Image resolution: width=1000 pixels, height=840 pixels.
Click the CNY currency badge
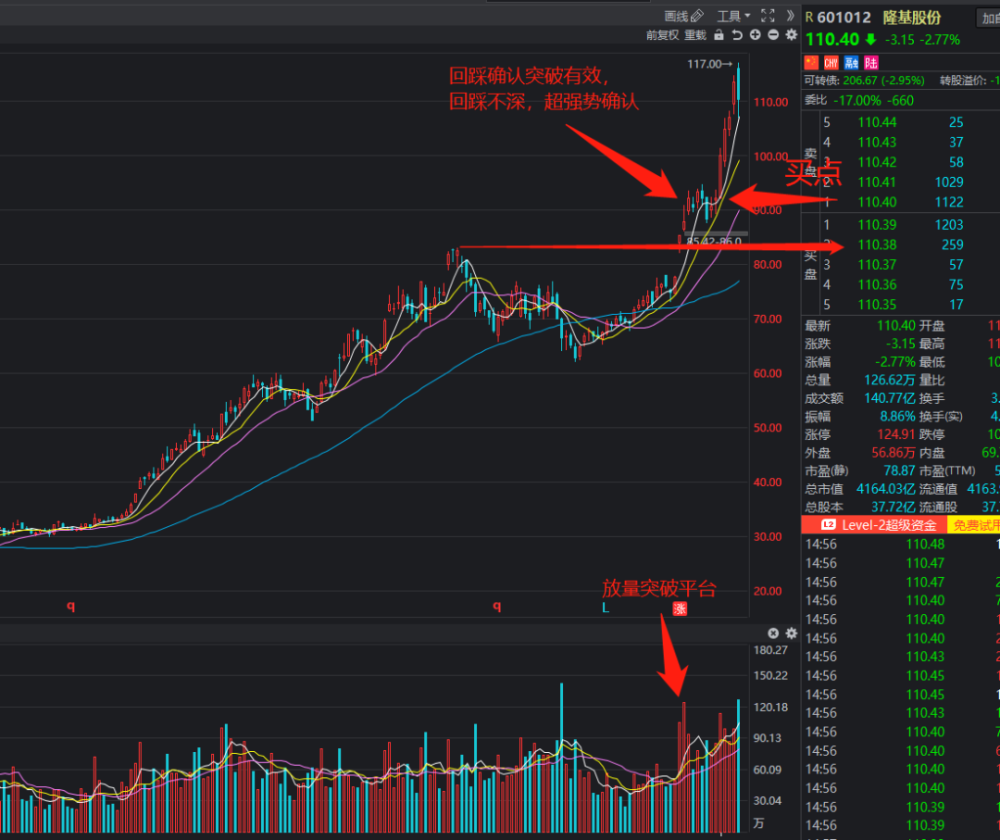tap(831, 63)
